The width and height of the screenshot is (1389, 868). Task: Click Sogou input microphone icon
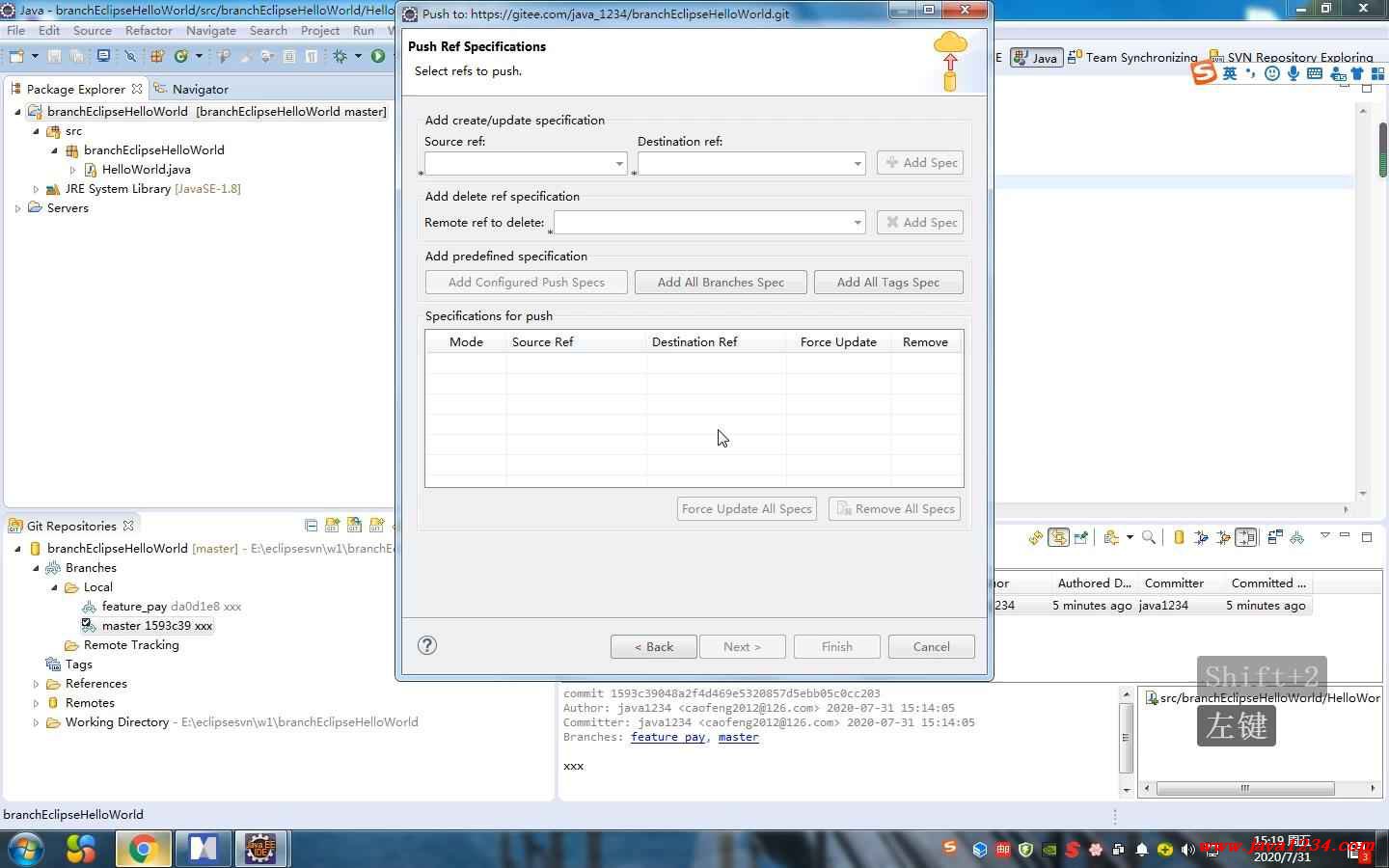[x=1294, y=73]
